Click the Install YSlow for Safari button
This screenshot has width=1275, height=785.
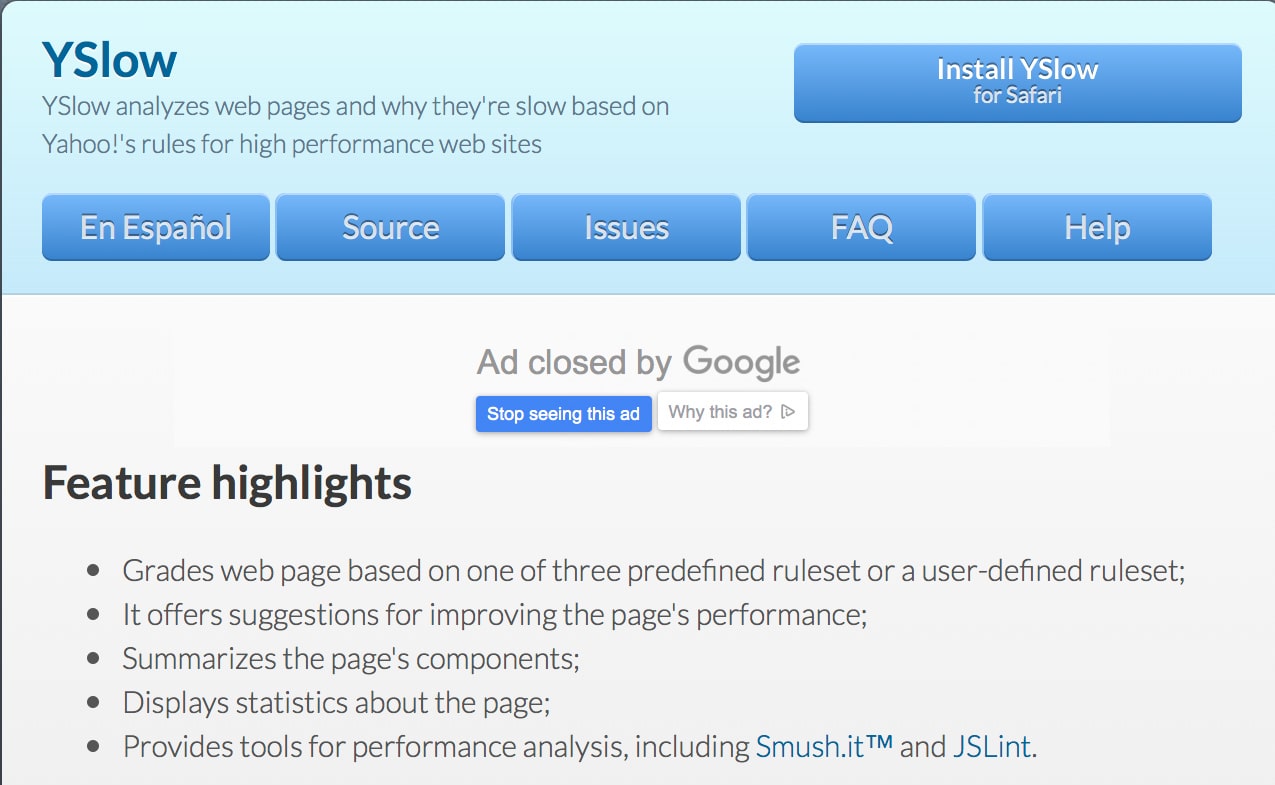click(1016, 83)
